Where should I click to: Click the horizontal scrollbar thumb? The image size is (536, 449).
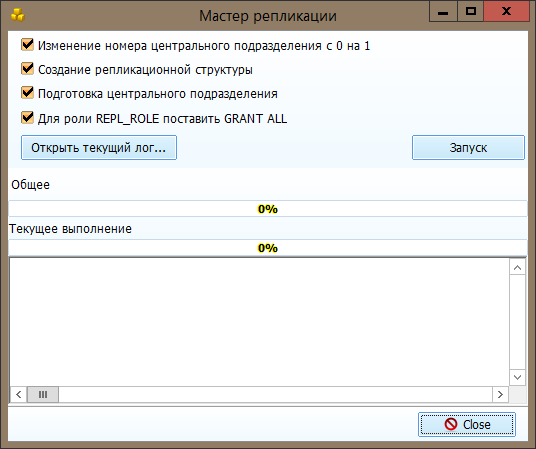tap(43, 395)
